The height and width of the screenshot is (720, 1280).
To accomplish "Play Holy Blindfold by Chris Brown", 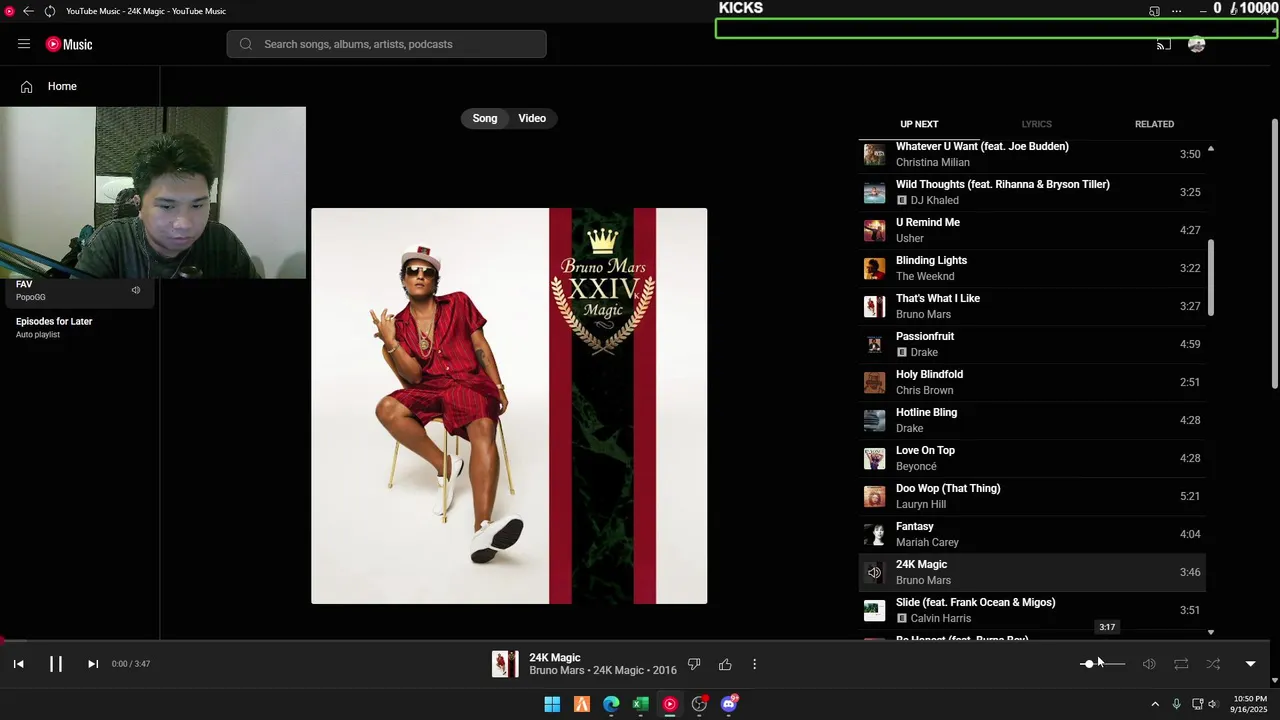I will [1032, 382].
